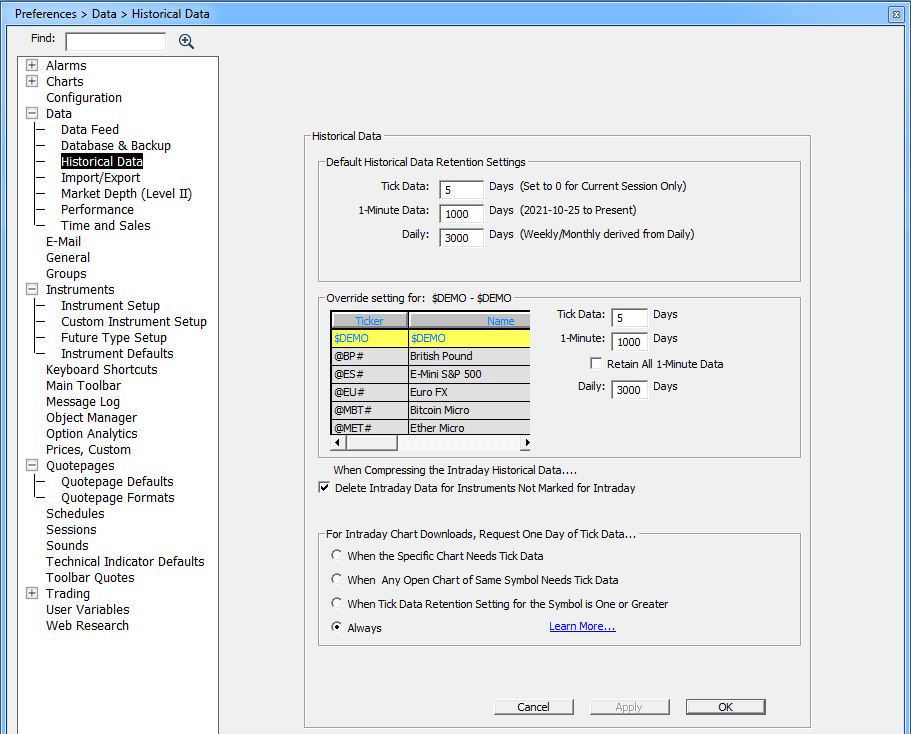The image size is (911, 734).
Task: Click the default Tick Data days field
Action: click(x=460, y=189)
